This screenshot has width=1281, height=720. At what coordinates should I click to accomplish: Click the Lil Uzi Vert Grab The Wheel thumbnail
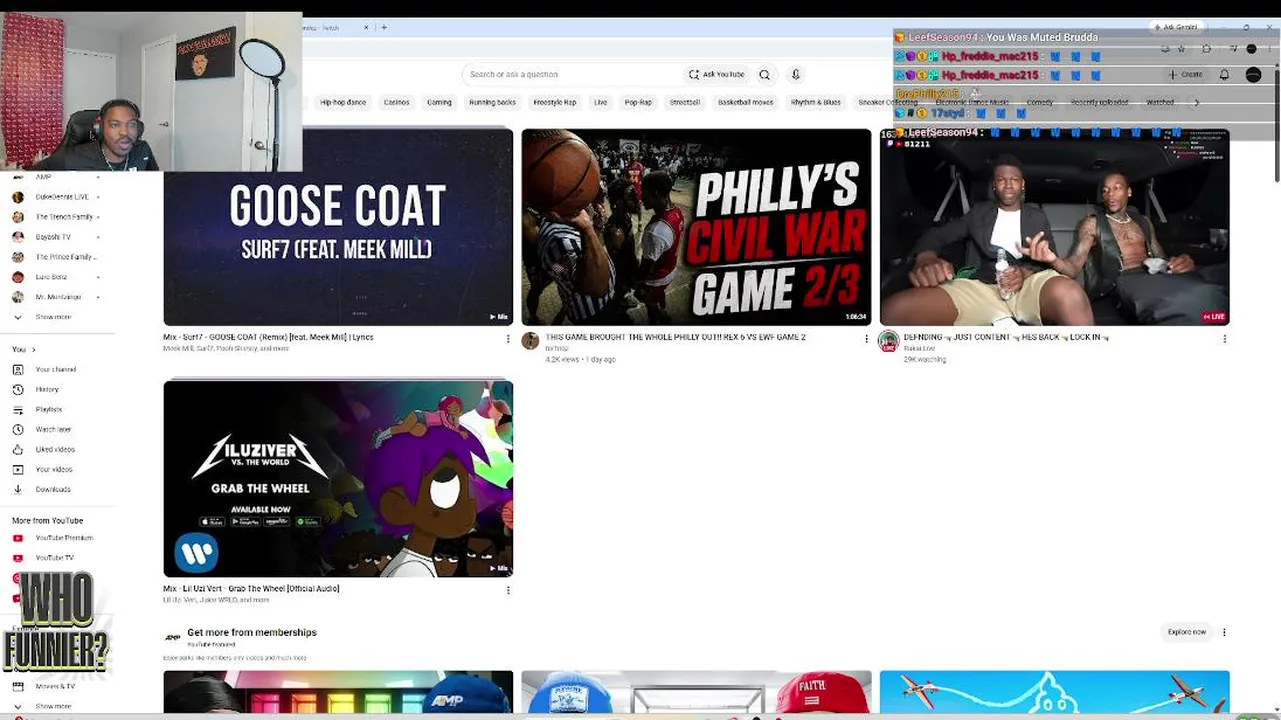point(338,479)
